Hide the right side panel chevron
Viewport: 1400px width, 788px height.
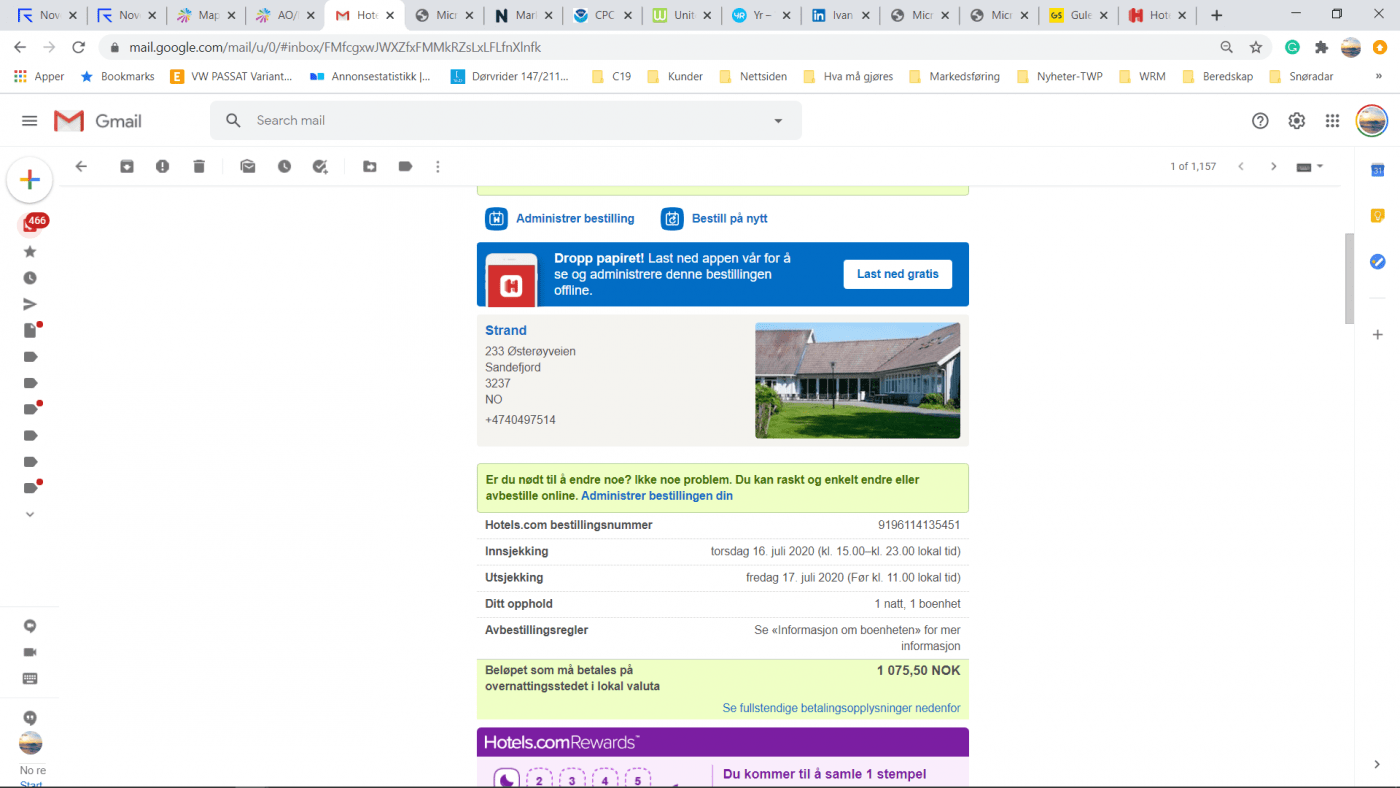(x=1377, y=765)
